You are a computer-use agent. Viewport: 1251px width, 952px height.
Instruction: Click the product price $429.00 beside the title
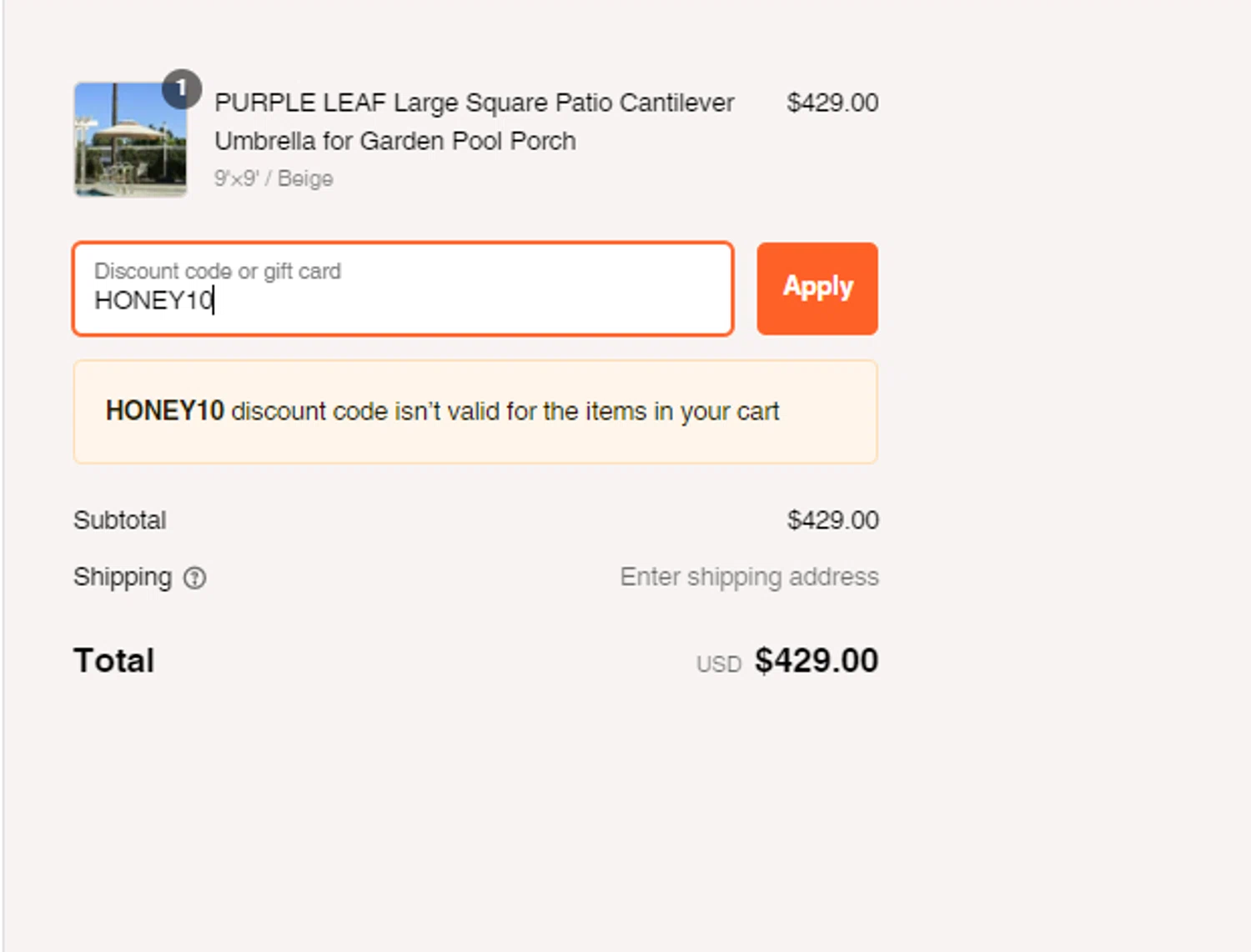pyautogui.click(x=831, y=103)
